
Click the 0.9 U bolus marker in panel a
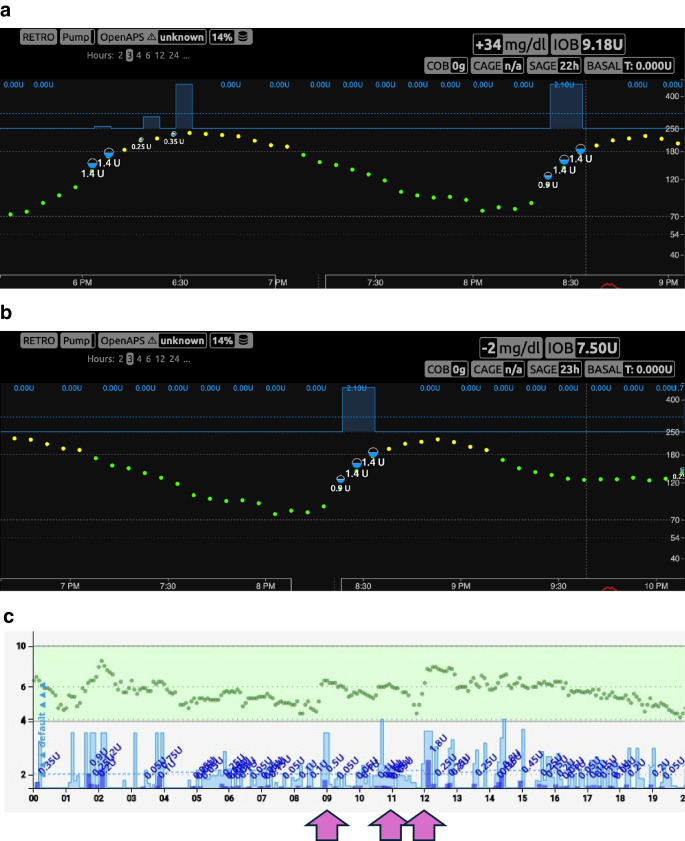548,176
